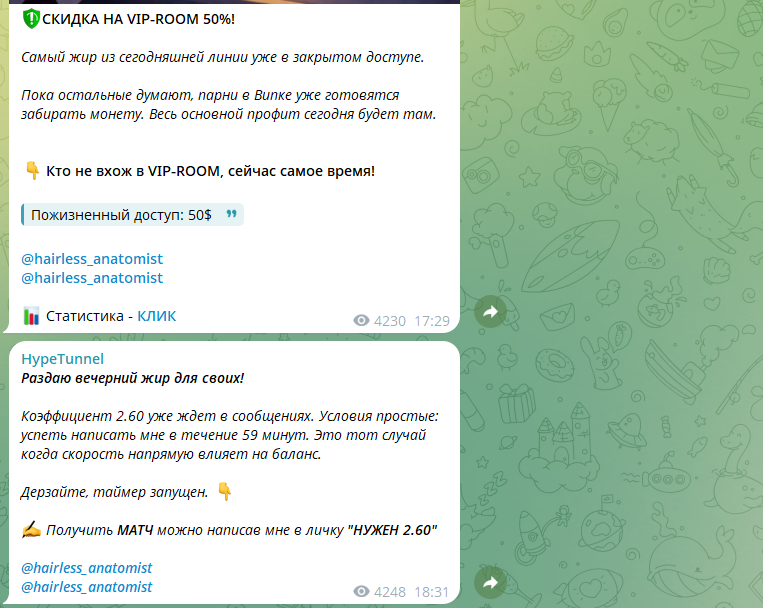Click the pointing hand after таймер запущен
This screenshot has height=608, width=763.
coord(224,491)
